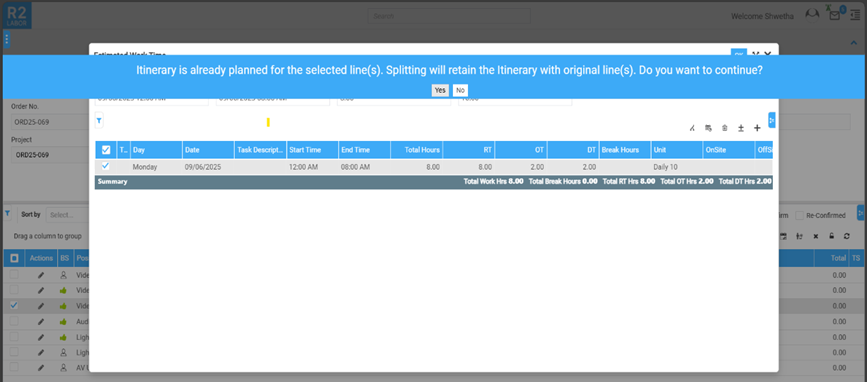Screen dimensions: 867x382
Task: Focus the top Search box
Action: pyautogui.click(x=450, y=16)
